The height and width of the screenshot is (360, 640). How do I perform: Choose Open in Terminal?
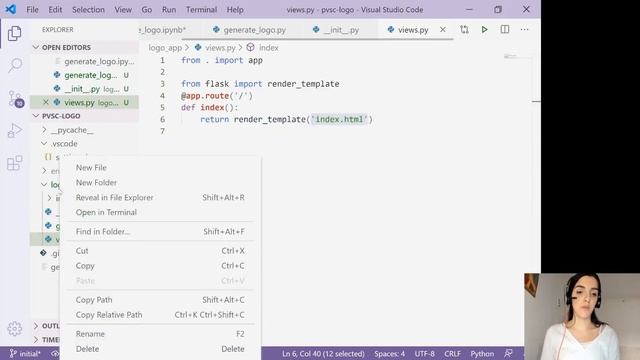click(x=160, y=212)
